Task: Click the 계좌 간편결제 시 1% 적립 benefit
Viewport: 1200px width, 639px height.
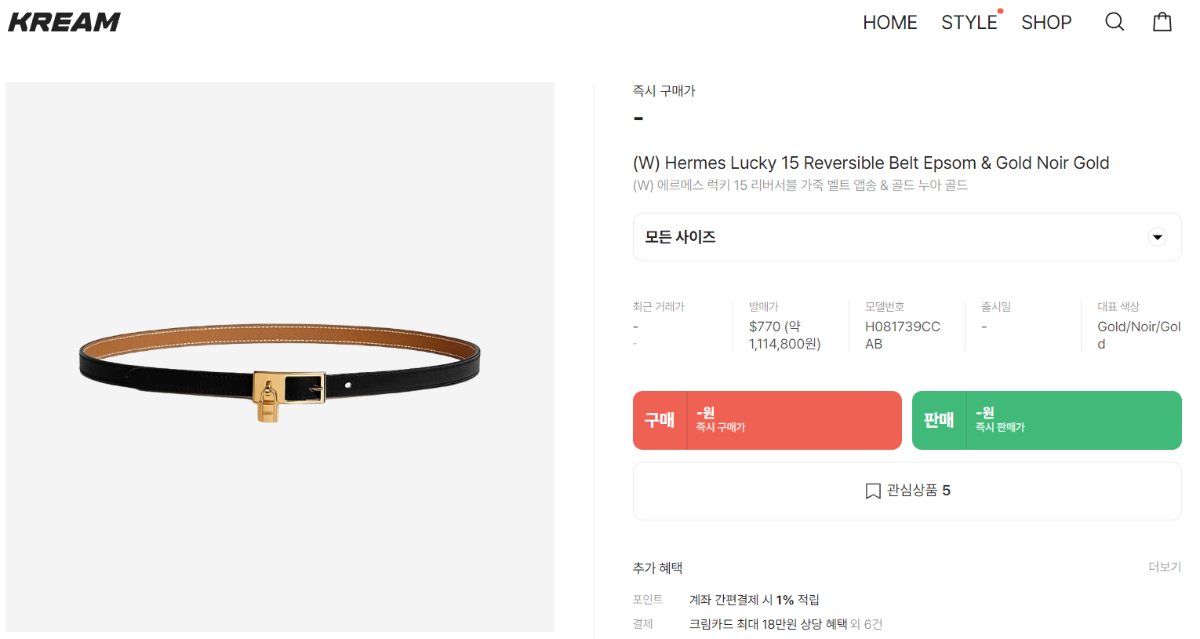Action: [754, 600]
